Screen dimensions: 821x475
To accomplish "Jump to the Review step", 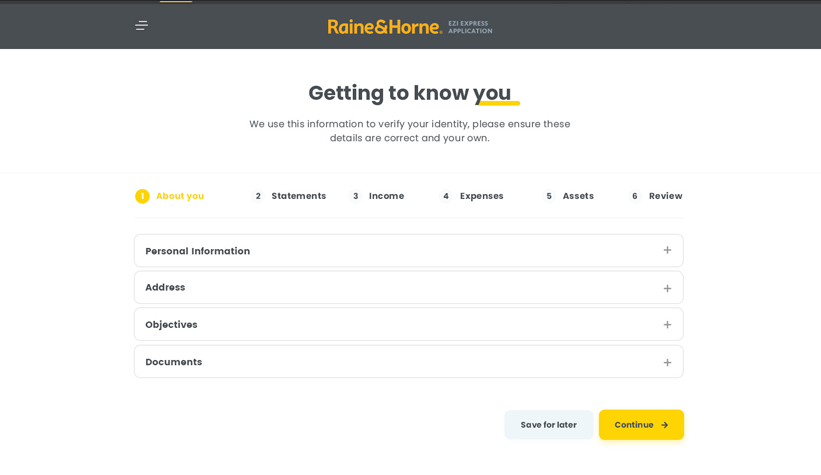I will 665,196.
